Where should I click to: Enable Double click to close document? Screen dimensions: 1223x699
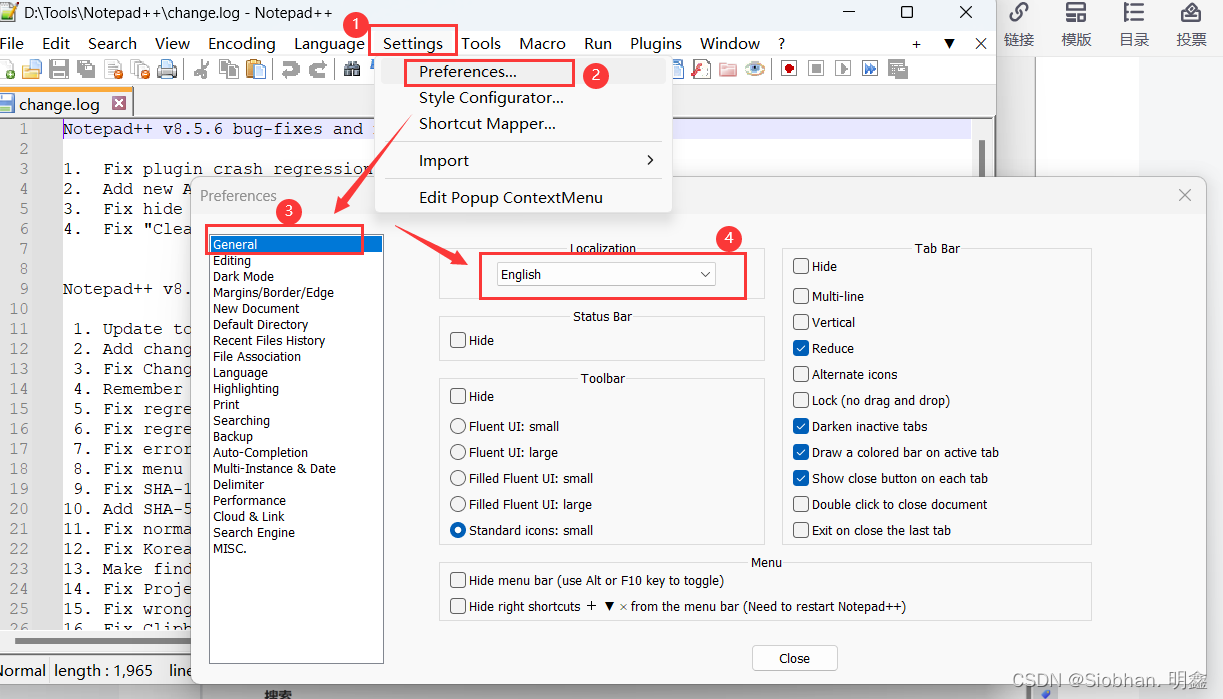pos(801,504)
